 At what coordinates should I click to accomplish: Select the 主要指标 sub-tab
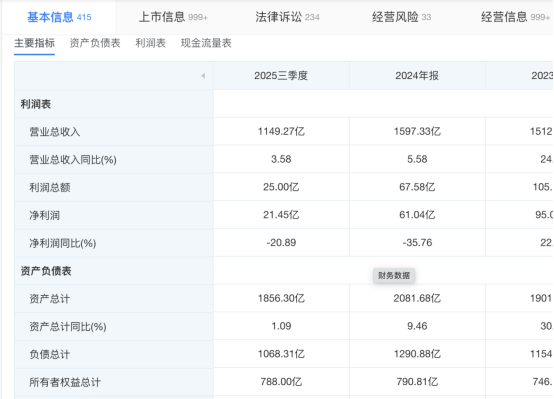[34, 43]
